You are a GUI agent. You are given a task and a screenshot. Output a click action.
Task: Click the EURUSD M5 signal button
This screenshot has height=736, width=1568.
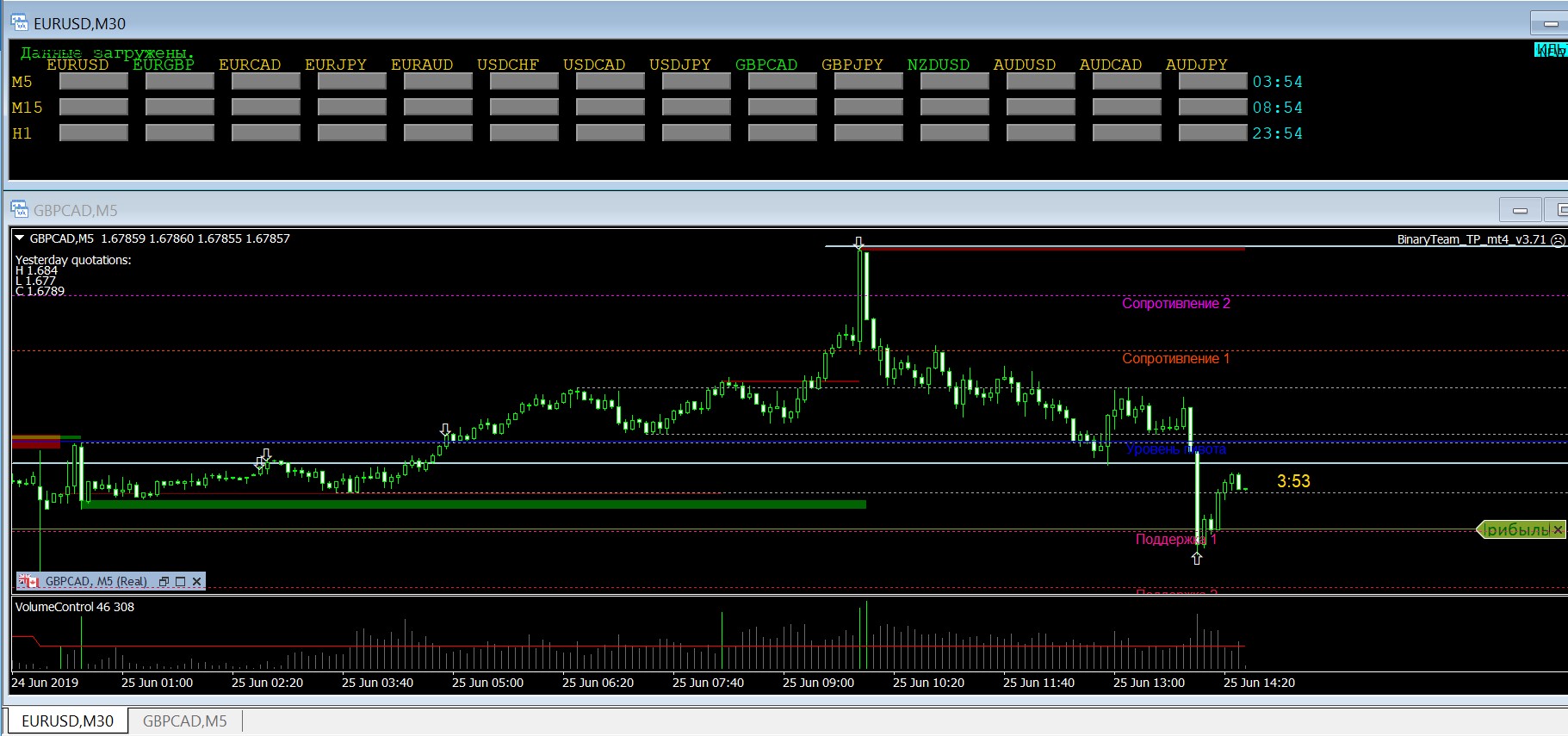coord(93,82)
